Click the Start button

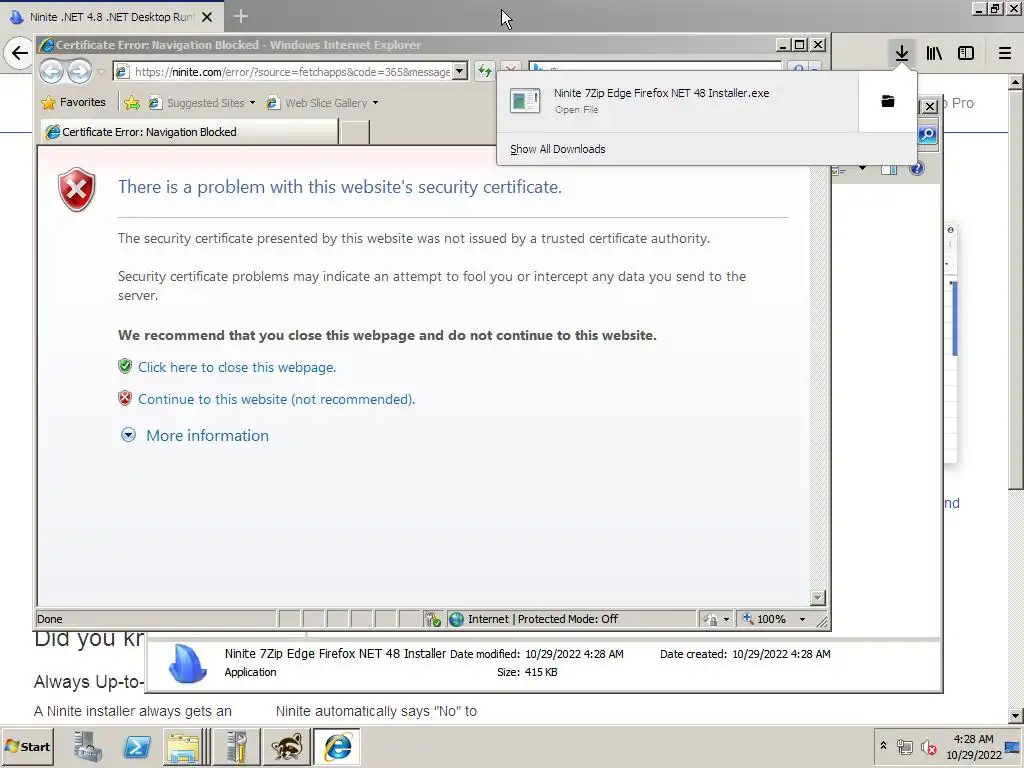[x=27, y=746]
